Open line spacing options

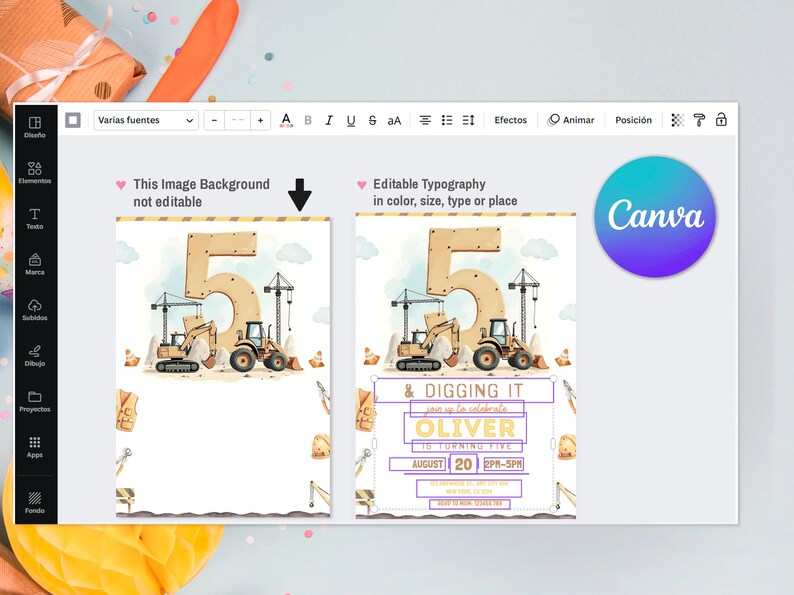click(x=468, y=120)
